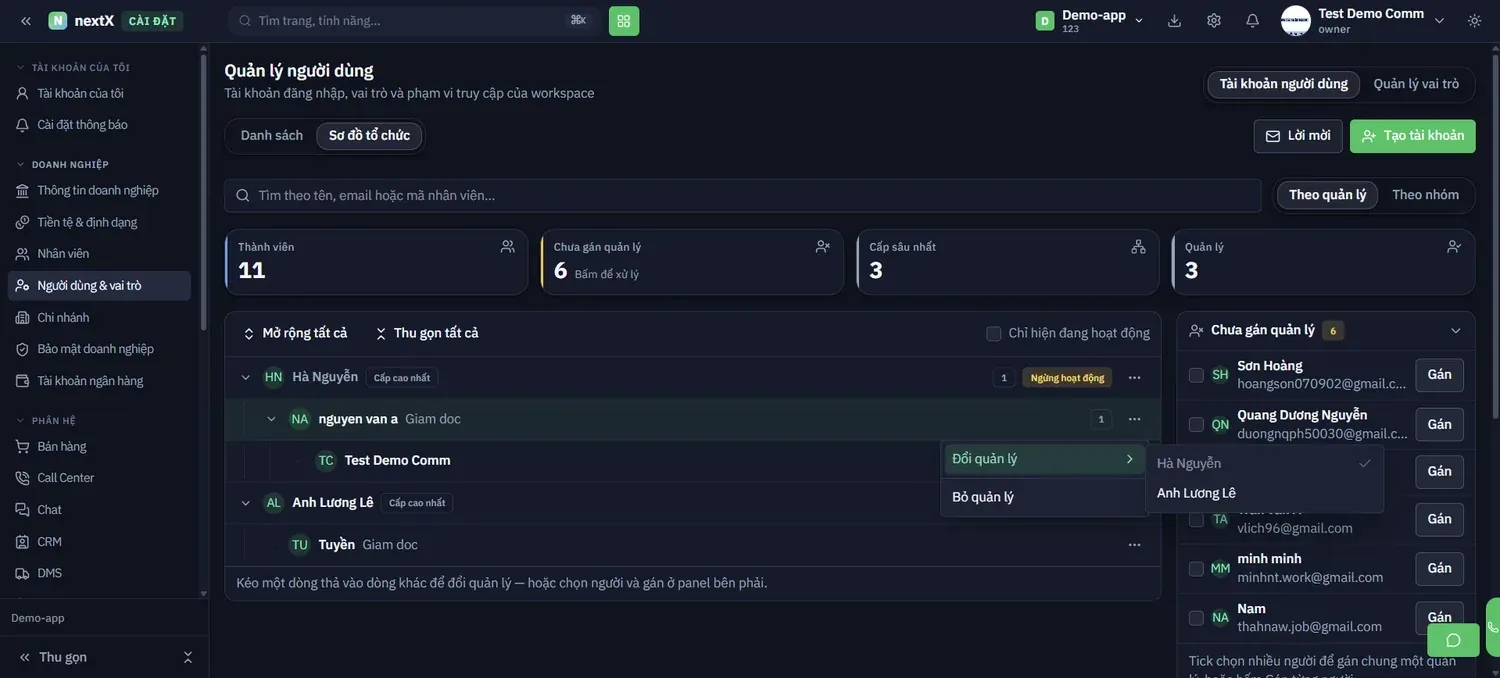Screen dimensions: 1500x678
Task: Open the notifications bell icon
Action: (1252, 20)
